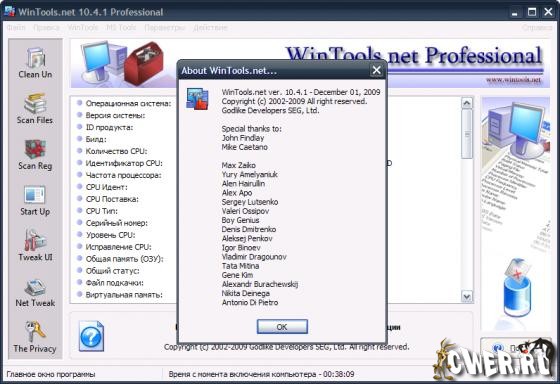Select the CPU Идент row

pos(102,187)
